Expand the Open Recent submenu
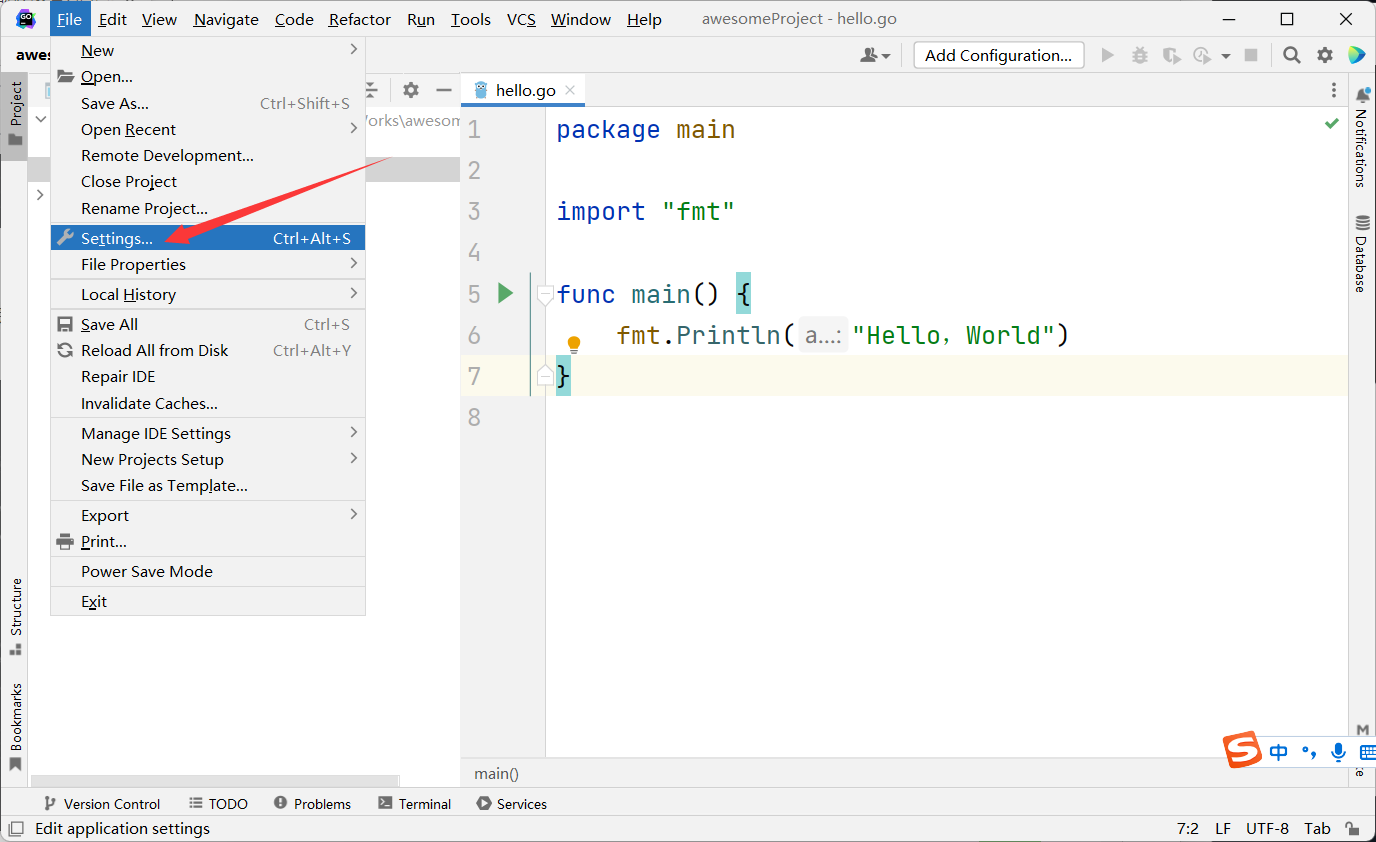Image resolution: width=1376 pixels, height=842 pixels. click(x=128, y=129)
